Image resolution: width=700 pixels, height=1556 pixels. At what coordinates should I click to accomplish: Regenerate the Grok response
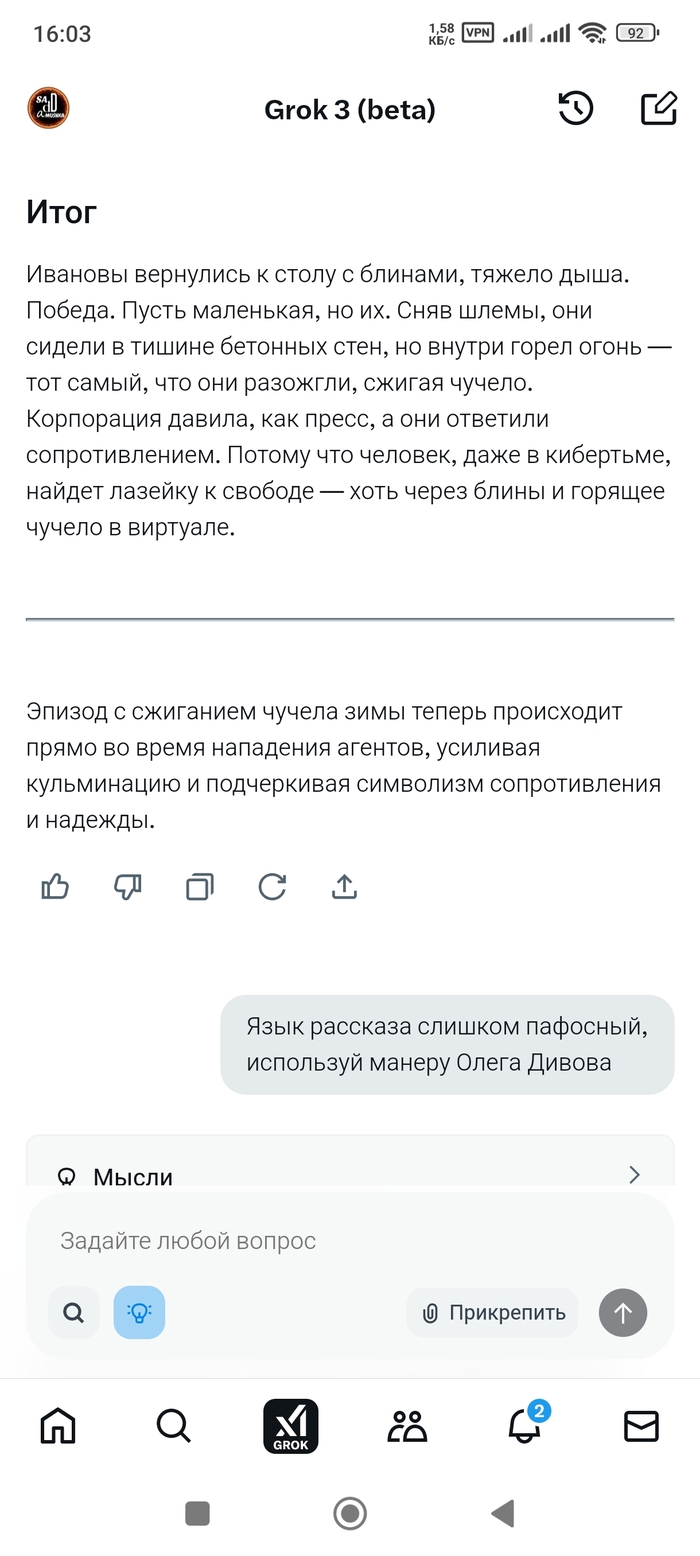click(272, 887)
